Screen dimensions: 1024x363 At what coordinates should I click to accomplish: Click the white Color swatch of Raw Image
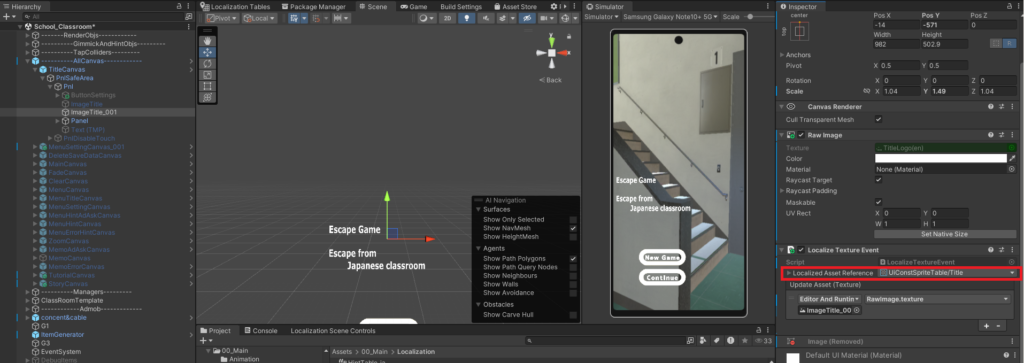pyautogui.click(x=940, y=158)
